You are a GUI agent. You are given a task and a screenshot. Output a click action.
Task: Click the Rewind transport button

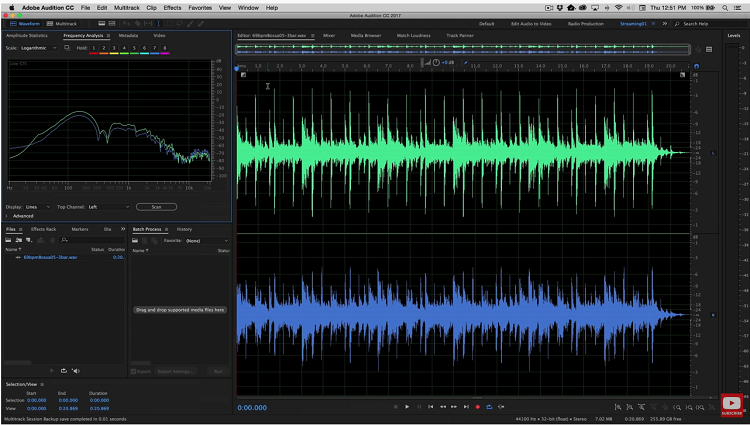pyautogui.click(x=443, y=407)
